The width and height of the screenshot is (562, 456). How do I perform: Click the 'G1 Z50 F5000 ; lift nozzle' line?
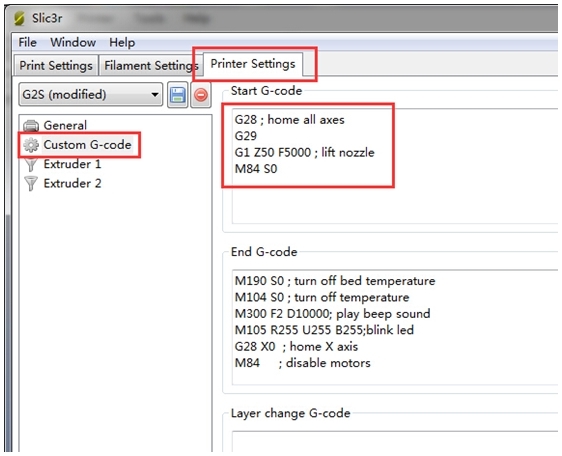click(304, 153)
